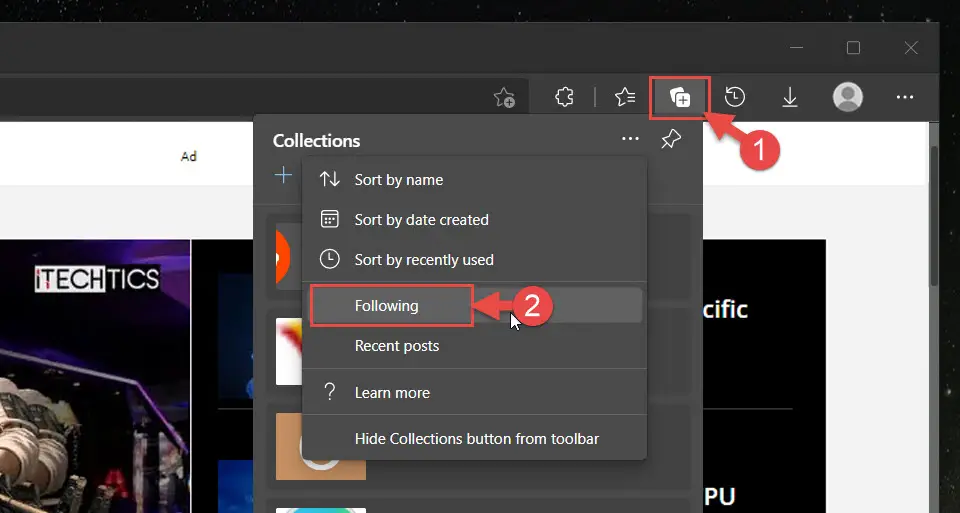Hide Collections button from toolbar
Viewport: 960px width, 513px height.
[x=474, y=439]
